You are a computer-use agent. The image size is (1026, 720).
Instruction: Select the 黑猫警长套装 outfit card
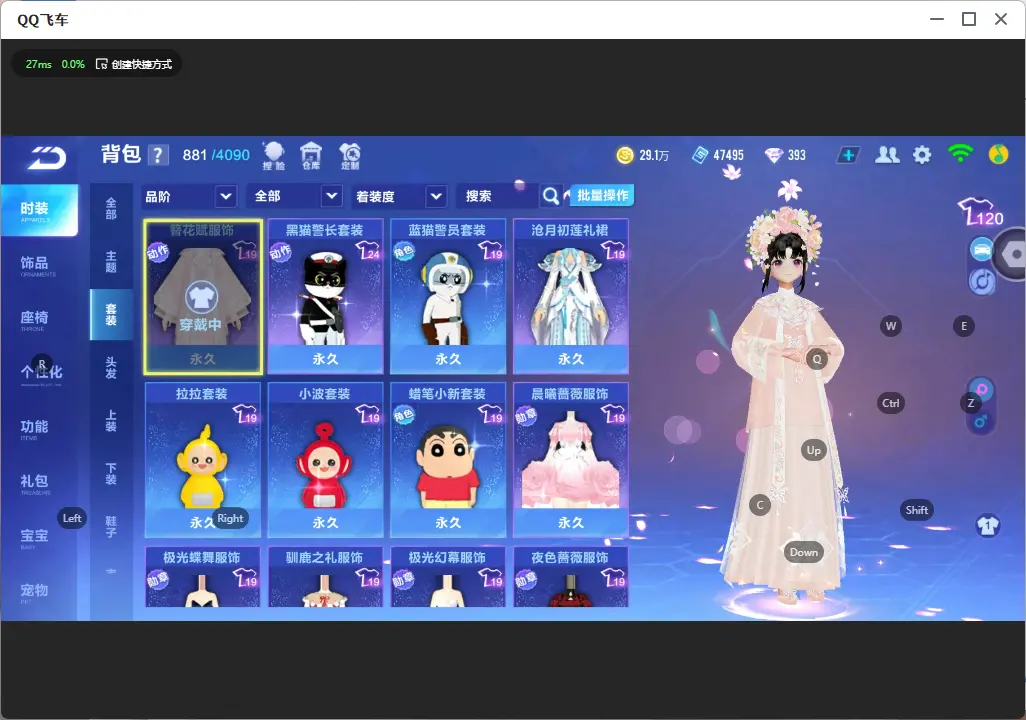click(x=325, y=297)
